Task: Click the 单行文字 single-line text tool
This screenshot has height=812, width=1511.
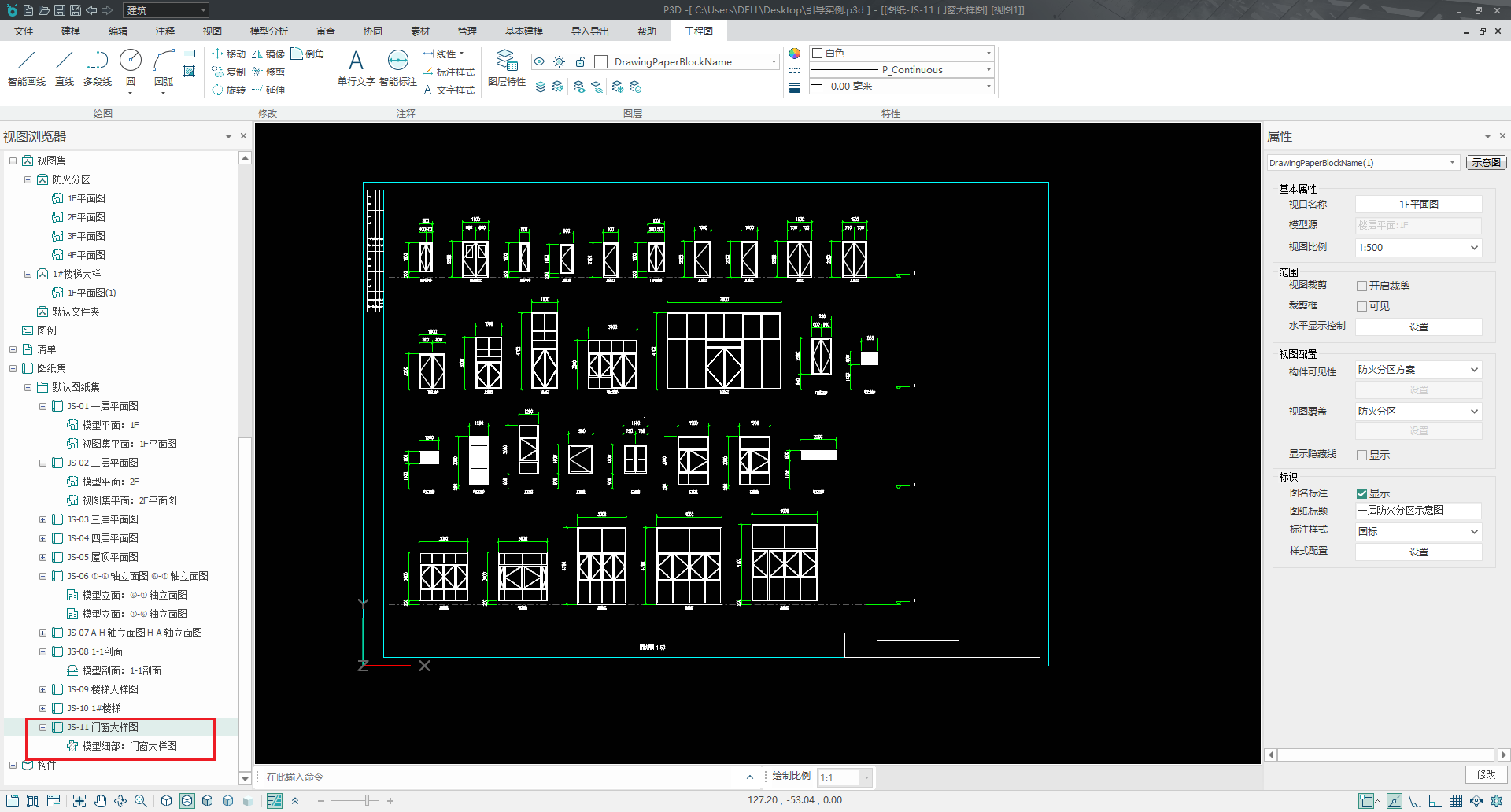Action: click(x=356, y=68)
